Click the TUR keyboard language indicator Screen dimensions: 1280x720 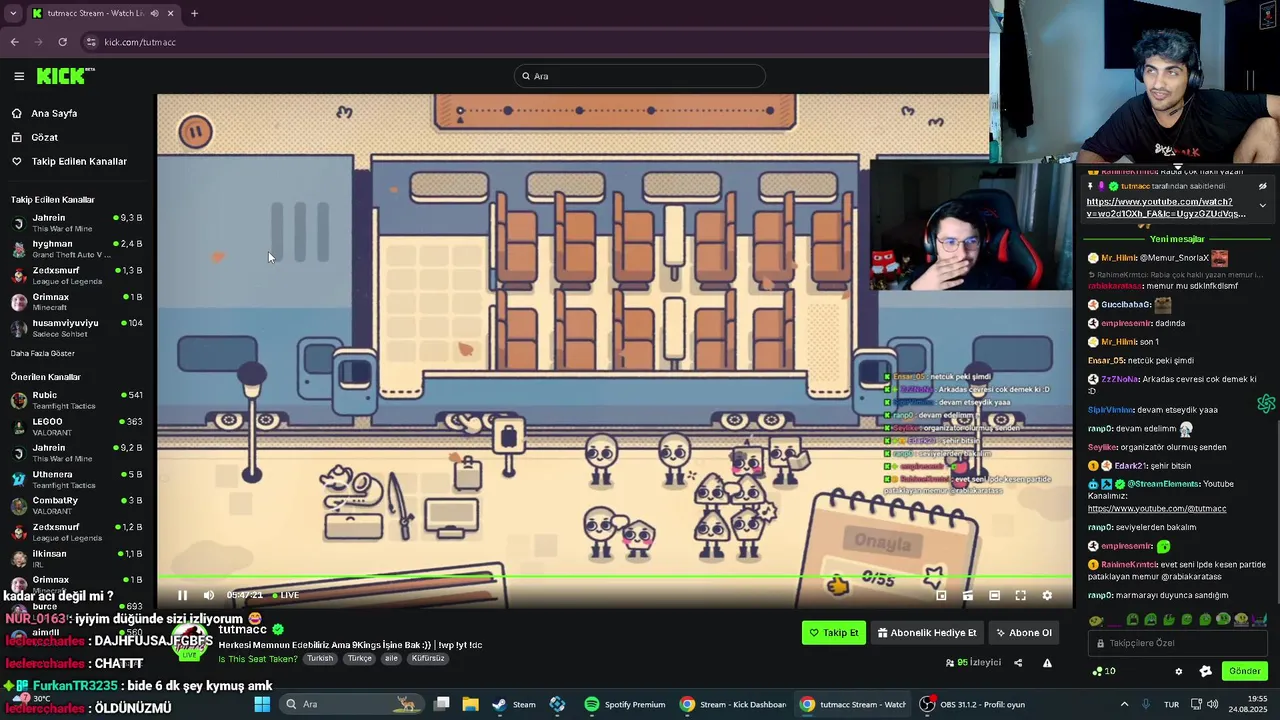pyautogui.click(x=1171, y=704)
